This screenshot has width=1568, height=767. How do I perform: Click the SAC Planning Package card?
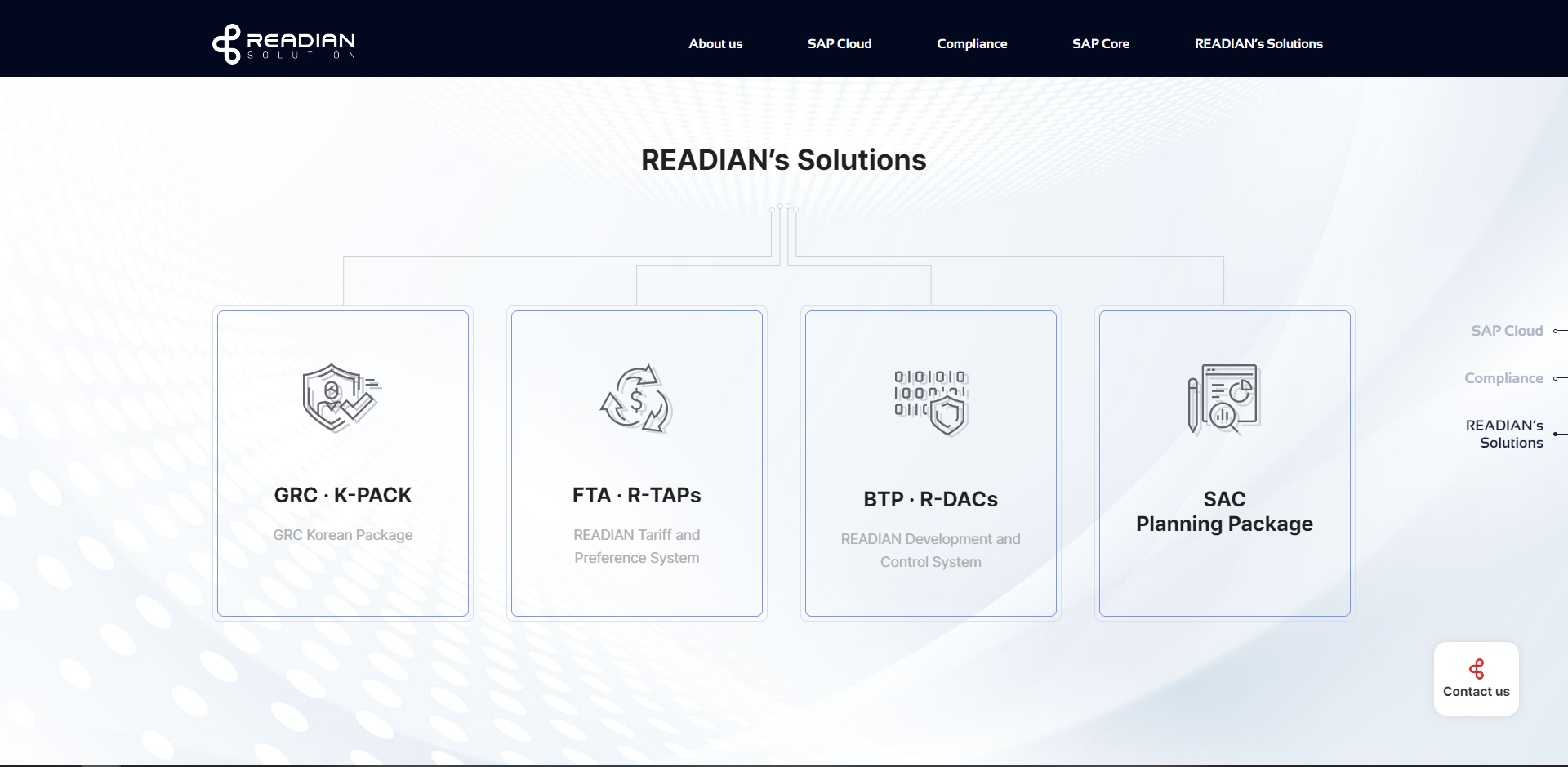[x=1224, y=462]
